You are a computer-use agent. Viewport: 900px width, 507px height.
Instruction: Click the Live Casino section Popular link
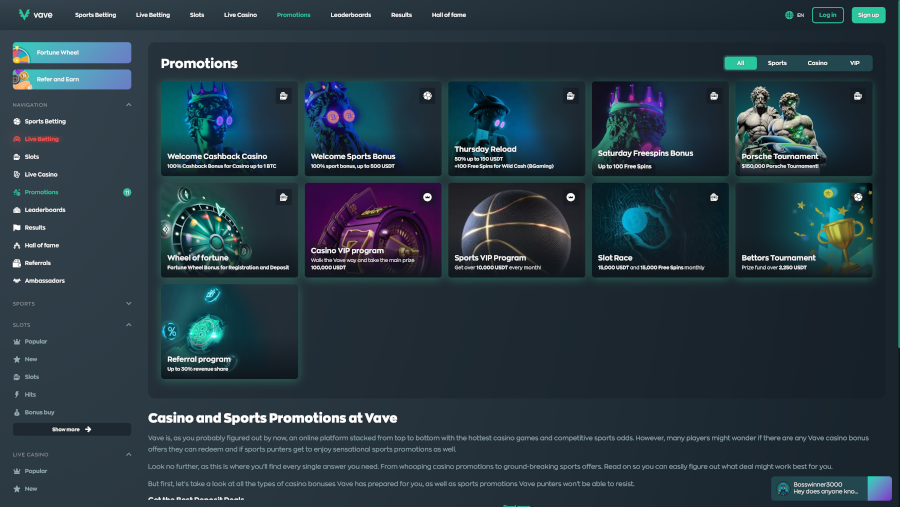click(x=36, y=471)
